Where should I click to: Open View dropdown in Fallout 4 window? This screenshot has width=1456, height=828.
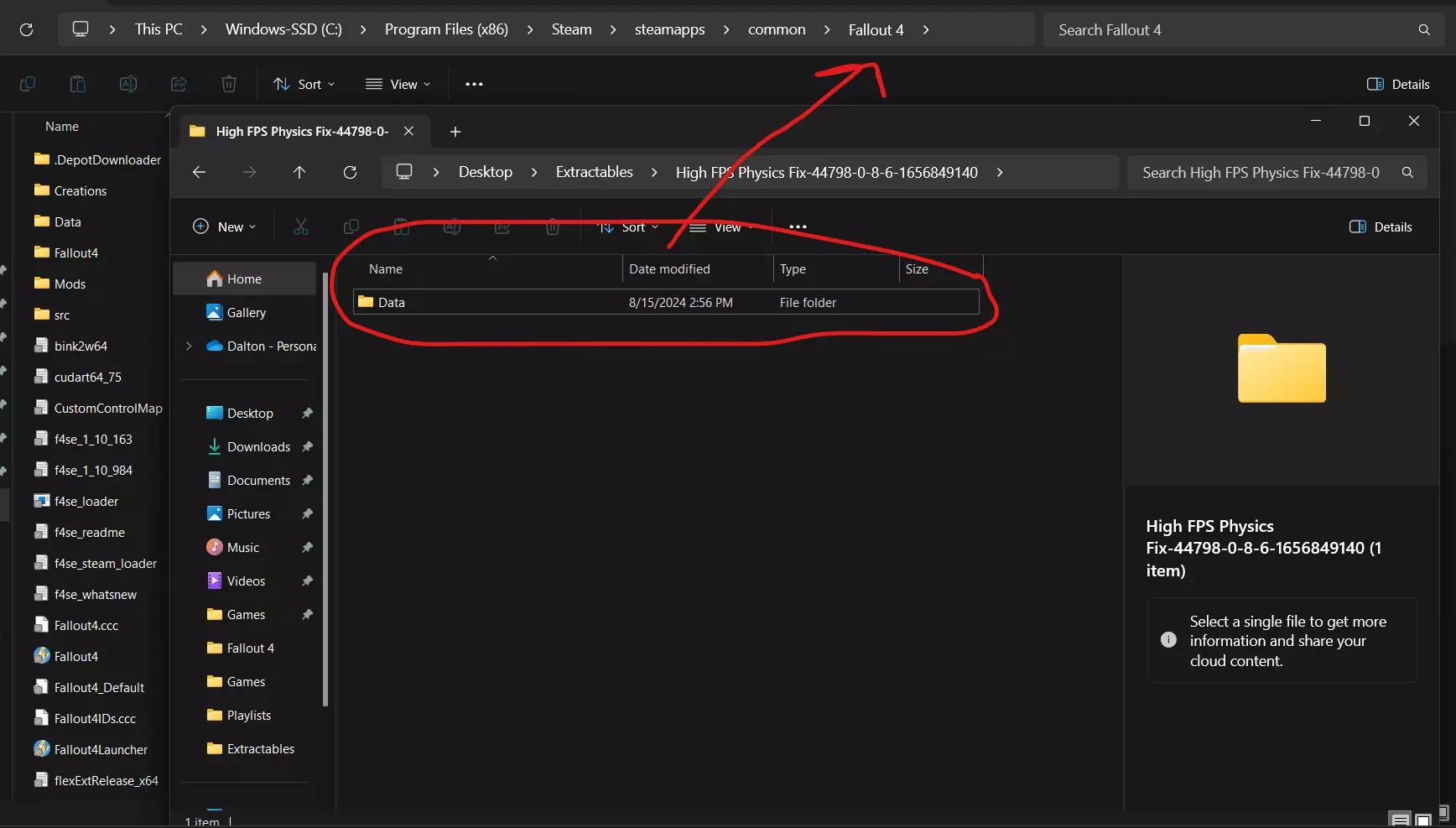coord(398,84)
